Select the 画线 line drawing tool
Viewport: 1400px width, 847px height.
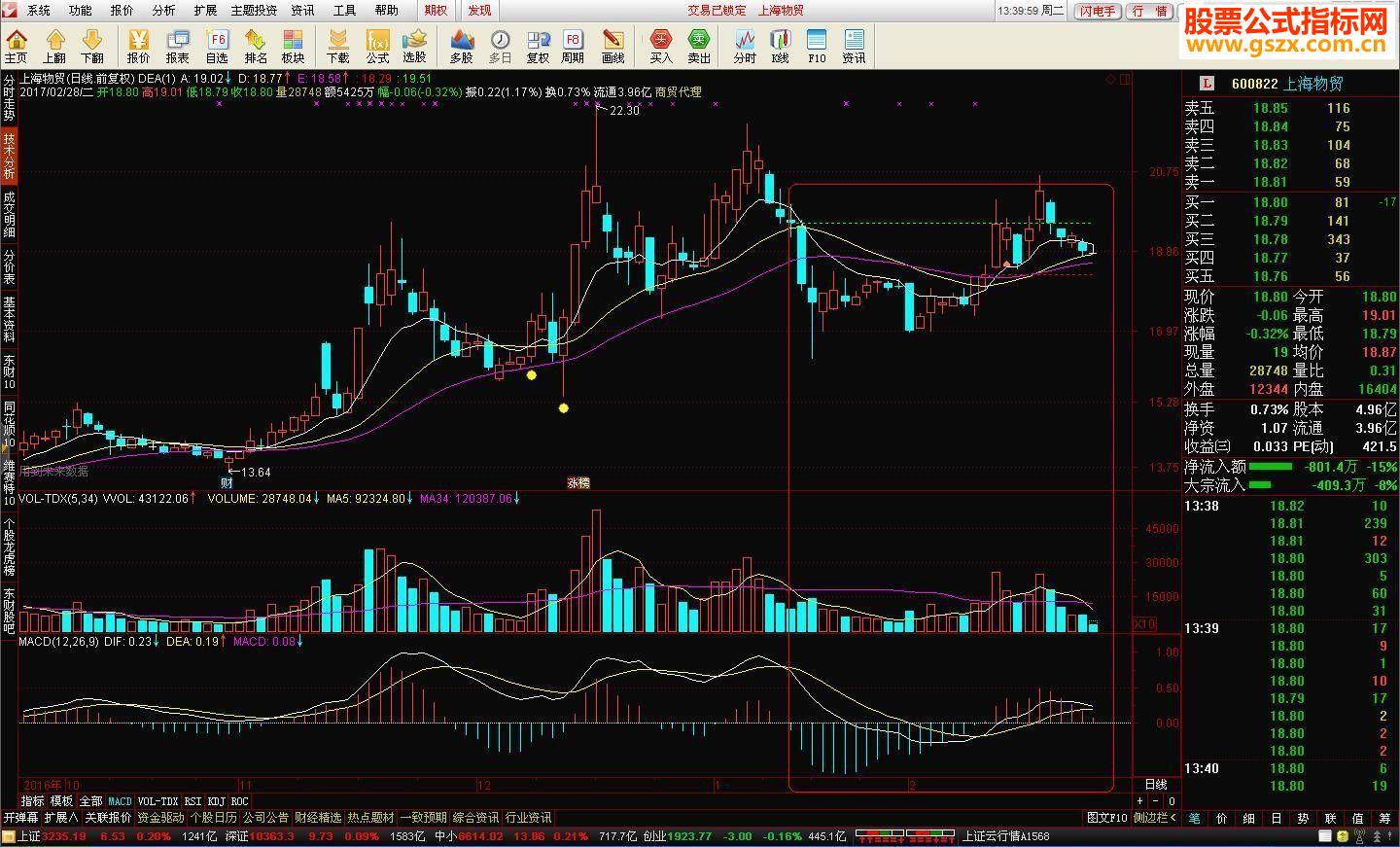612,46
